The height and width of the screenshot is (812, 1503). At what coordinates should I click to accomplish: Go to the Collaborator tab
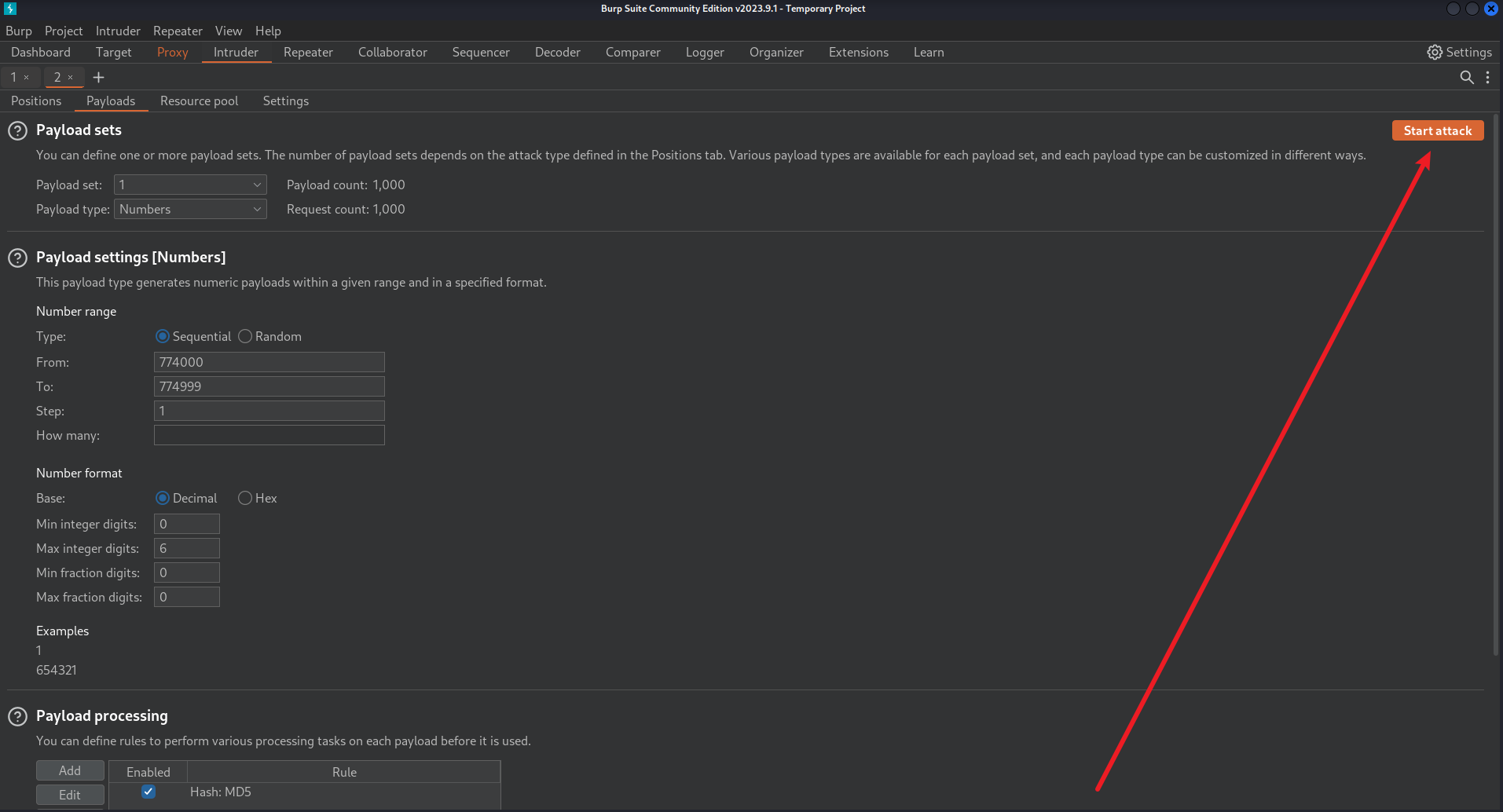click(393, 52)
